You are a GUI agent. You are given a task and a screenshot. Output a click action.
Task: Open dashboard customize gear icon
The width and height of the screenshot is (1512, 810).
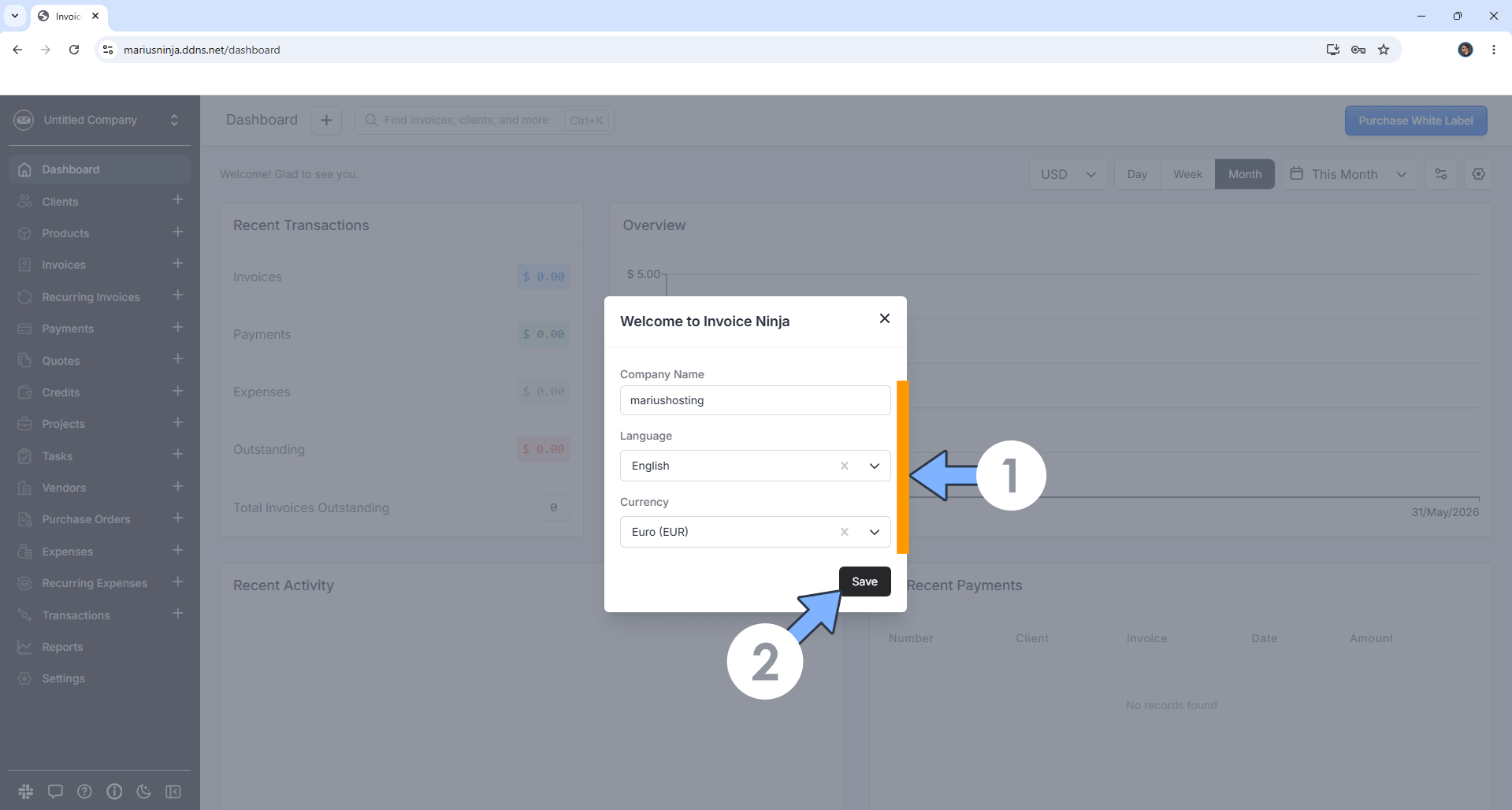tap(1479, 174)
